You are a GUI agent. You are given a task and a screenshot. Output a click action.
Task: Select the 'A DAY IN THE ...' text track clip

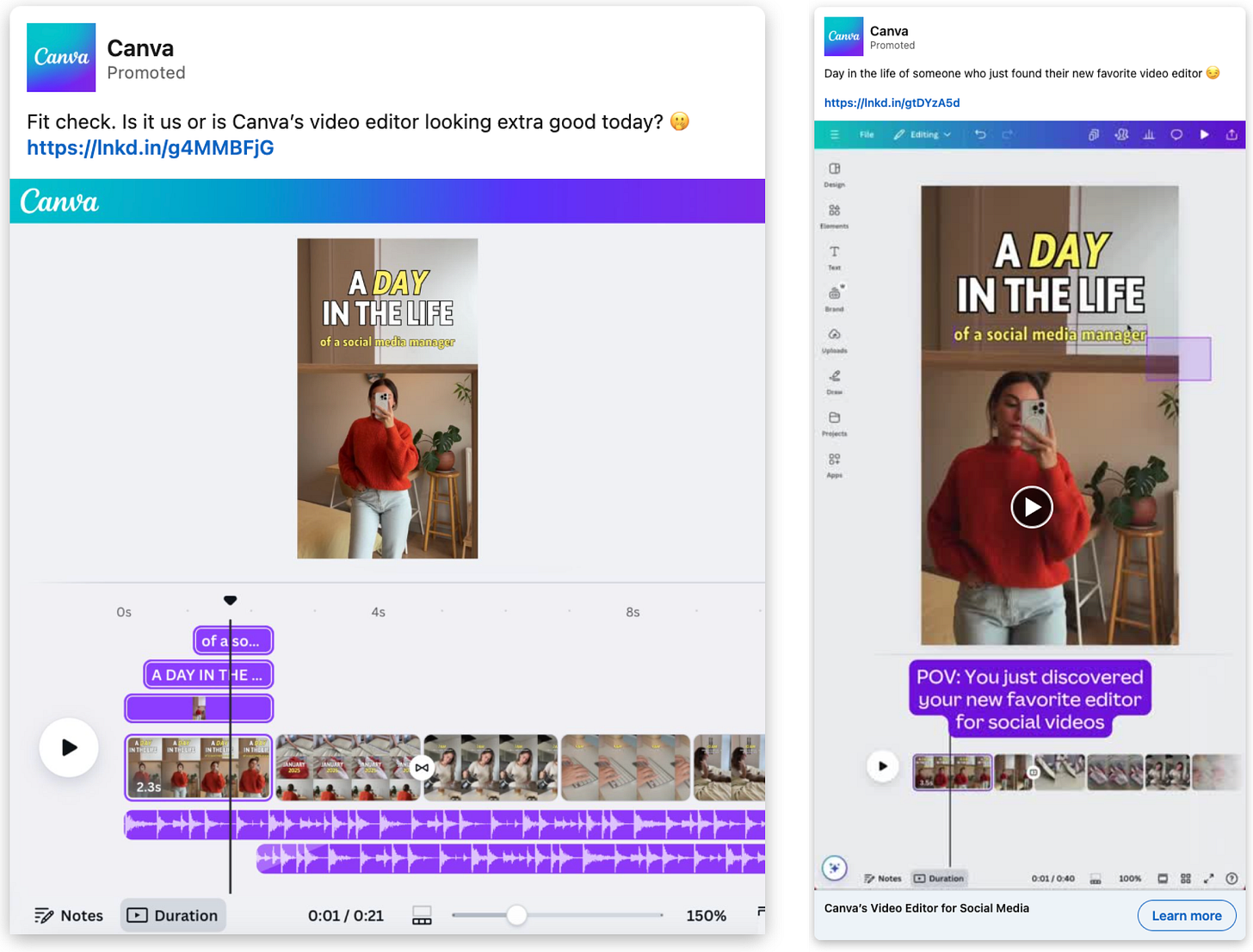point(208,675)
